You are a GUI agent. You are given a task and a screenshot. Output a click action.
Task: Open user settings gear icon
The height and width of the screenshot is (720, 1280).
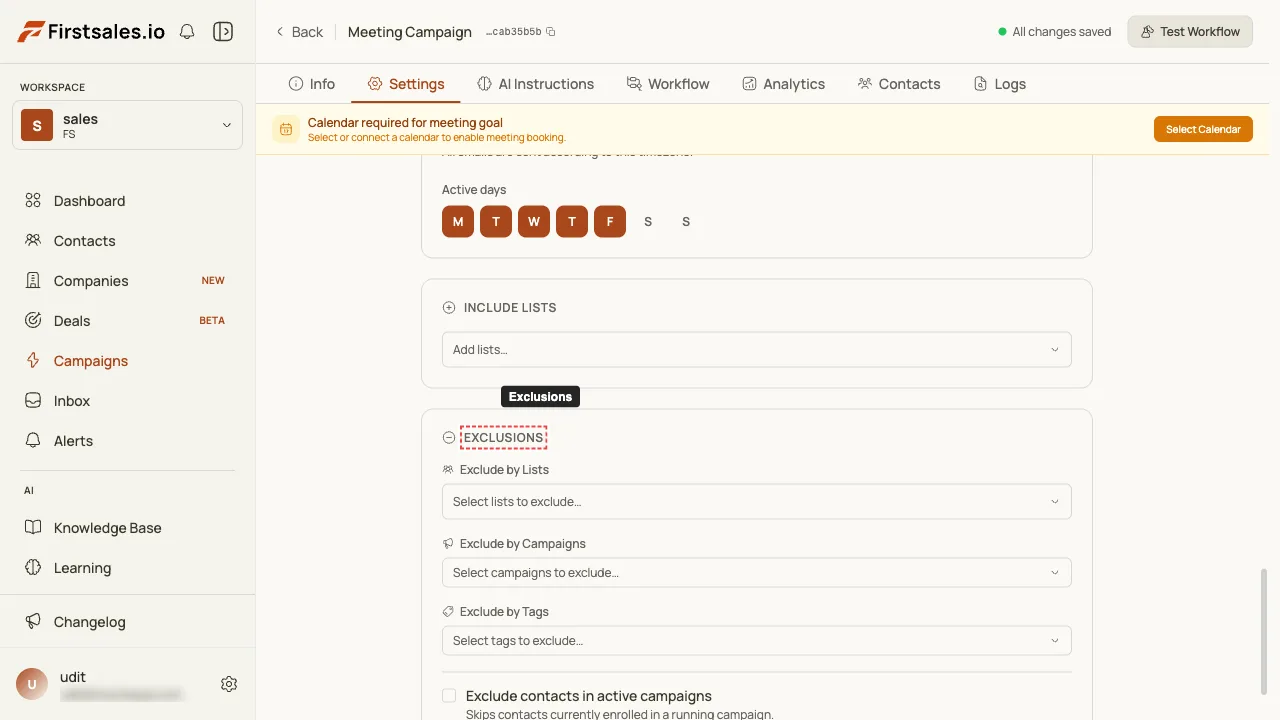(229, 684)
